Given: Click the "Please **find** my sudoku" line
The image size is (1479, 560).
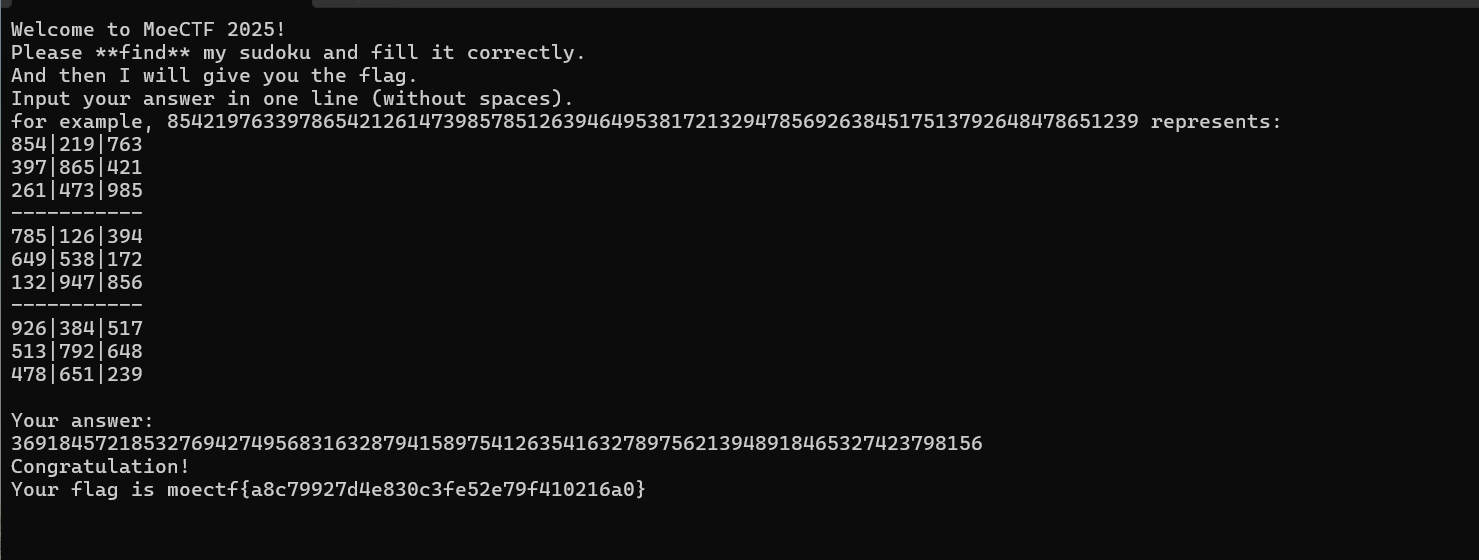Looking at the screenshot, I should (x=298, y=53).
